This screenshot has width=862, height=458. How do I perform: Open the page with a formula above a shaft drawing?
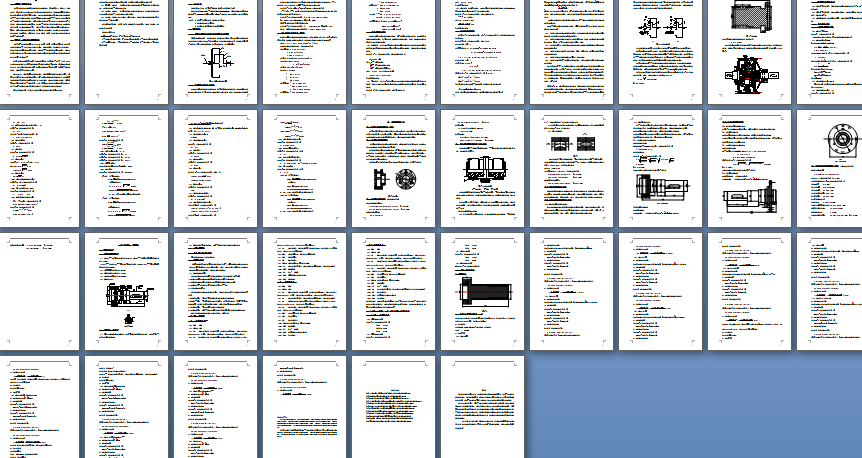point(660,168)
